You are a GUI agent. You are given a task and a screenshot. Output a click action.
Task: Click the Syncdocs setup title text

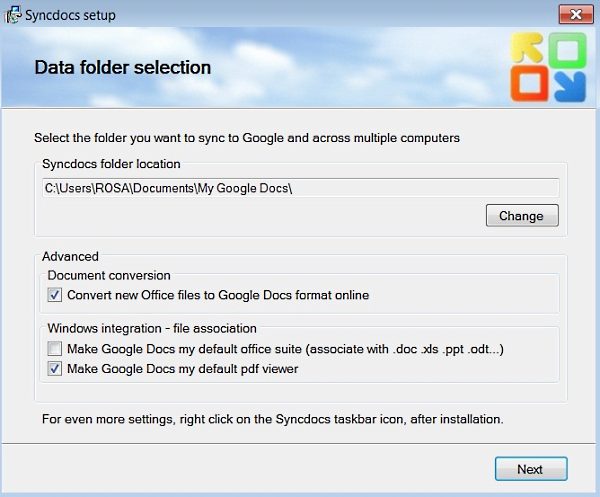pyautogui.click(x=73, y=15)
